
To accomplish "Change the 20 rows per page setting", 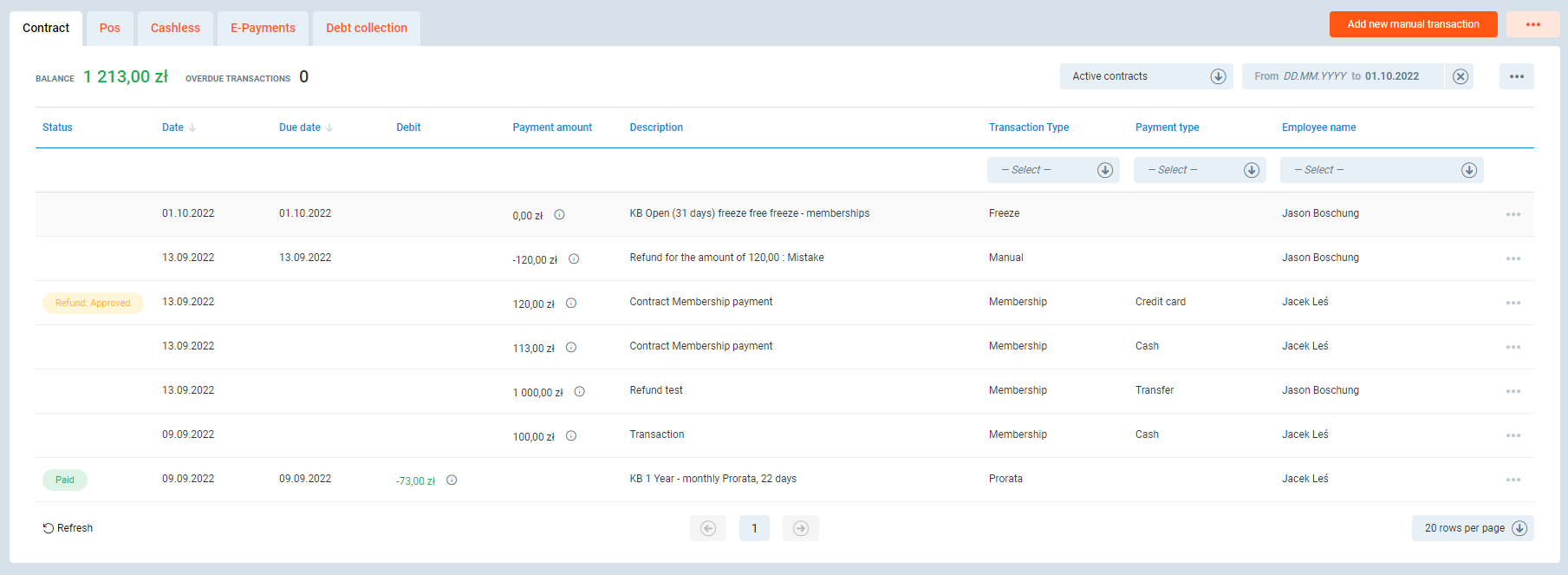I will click(x=1473, y=528).
